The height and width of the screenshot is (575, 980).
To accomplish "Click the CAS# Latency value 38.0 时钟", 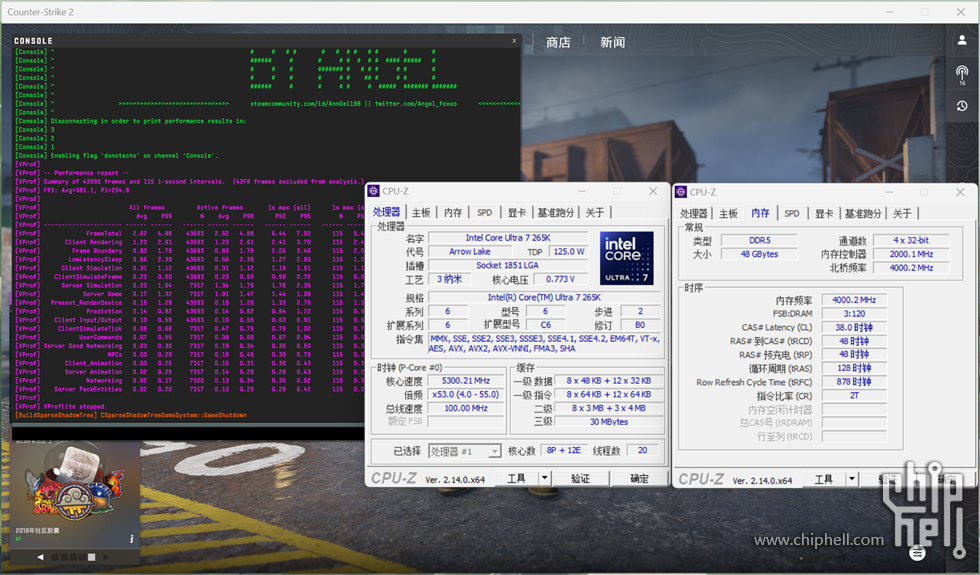I will 854,328.
